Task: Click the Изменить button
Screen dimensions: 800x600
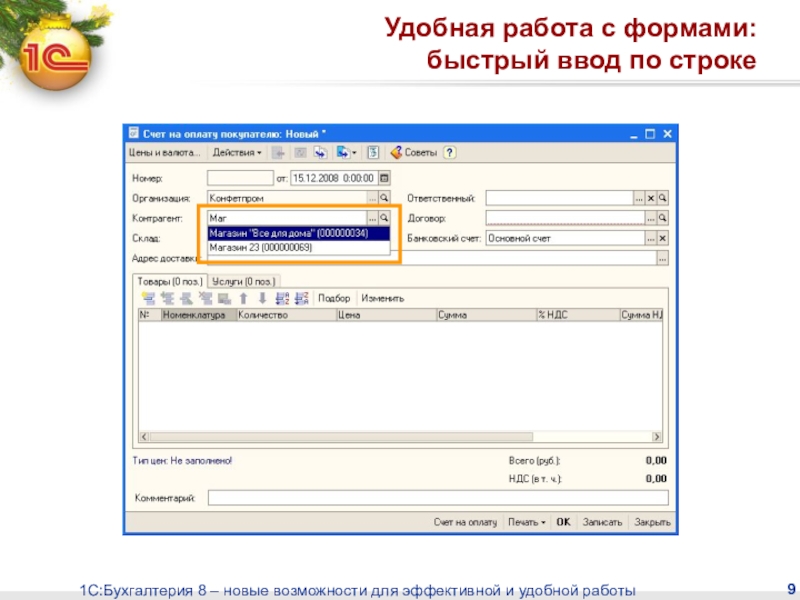Action: coord(383,298)
